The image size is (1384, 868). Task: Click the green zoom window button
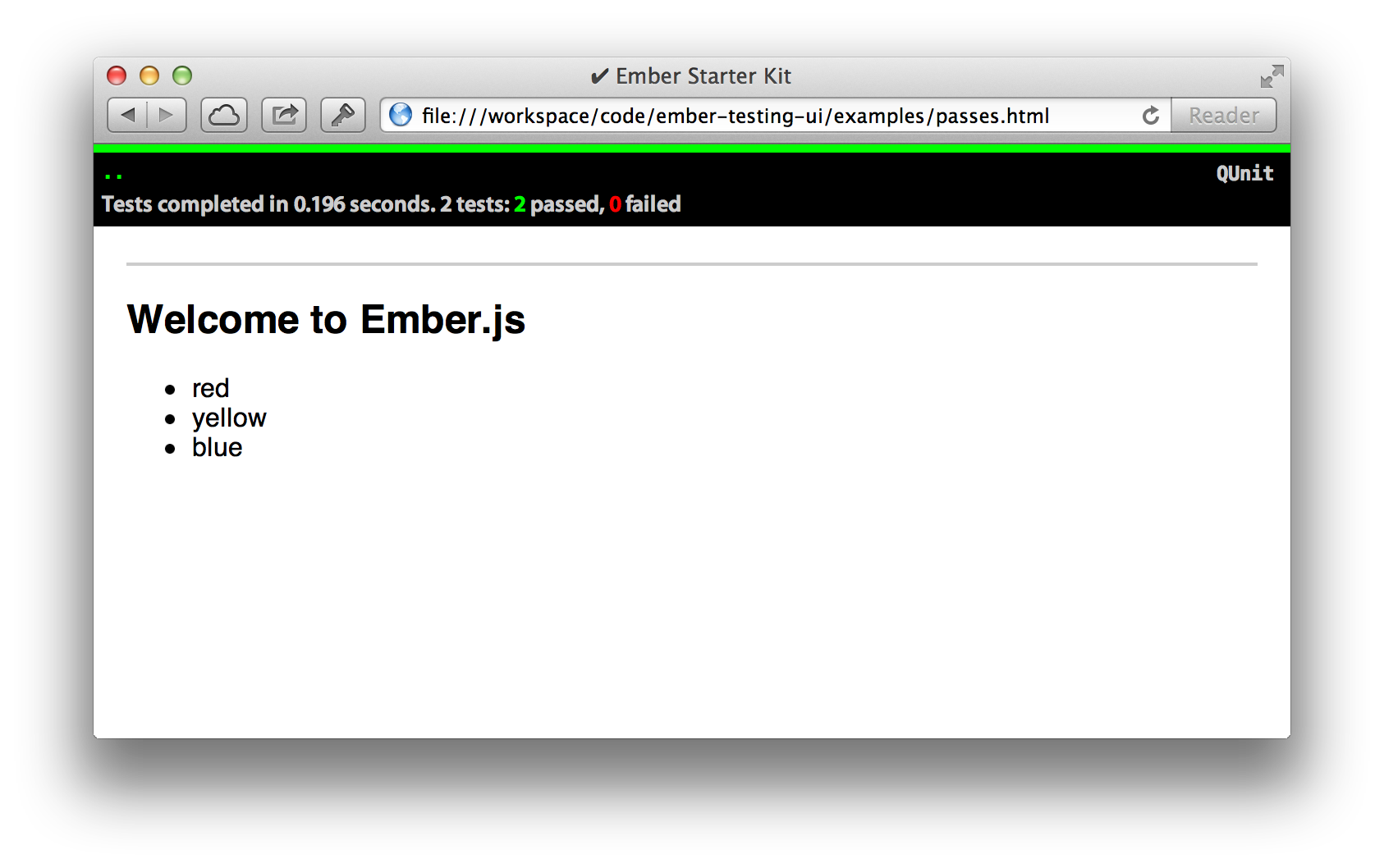182,76
